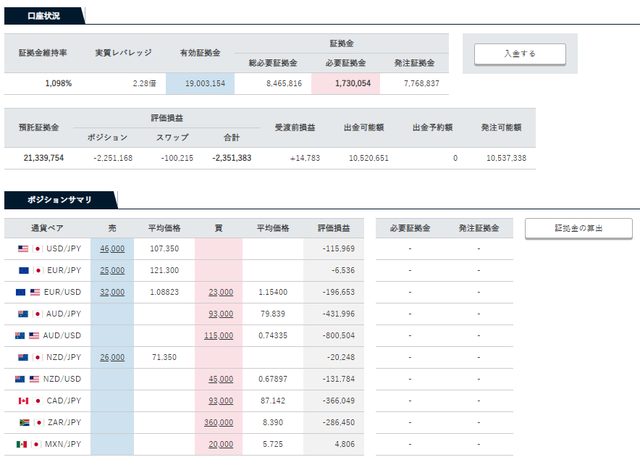Select the 受渡前損益 value +14,783

(x=305, y=158)
